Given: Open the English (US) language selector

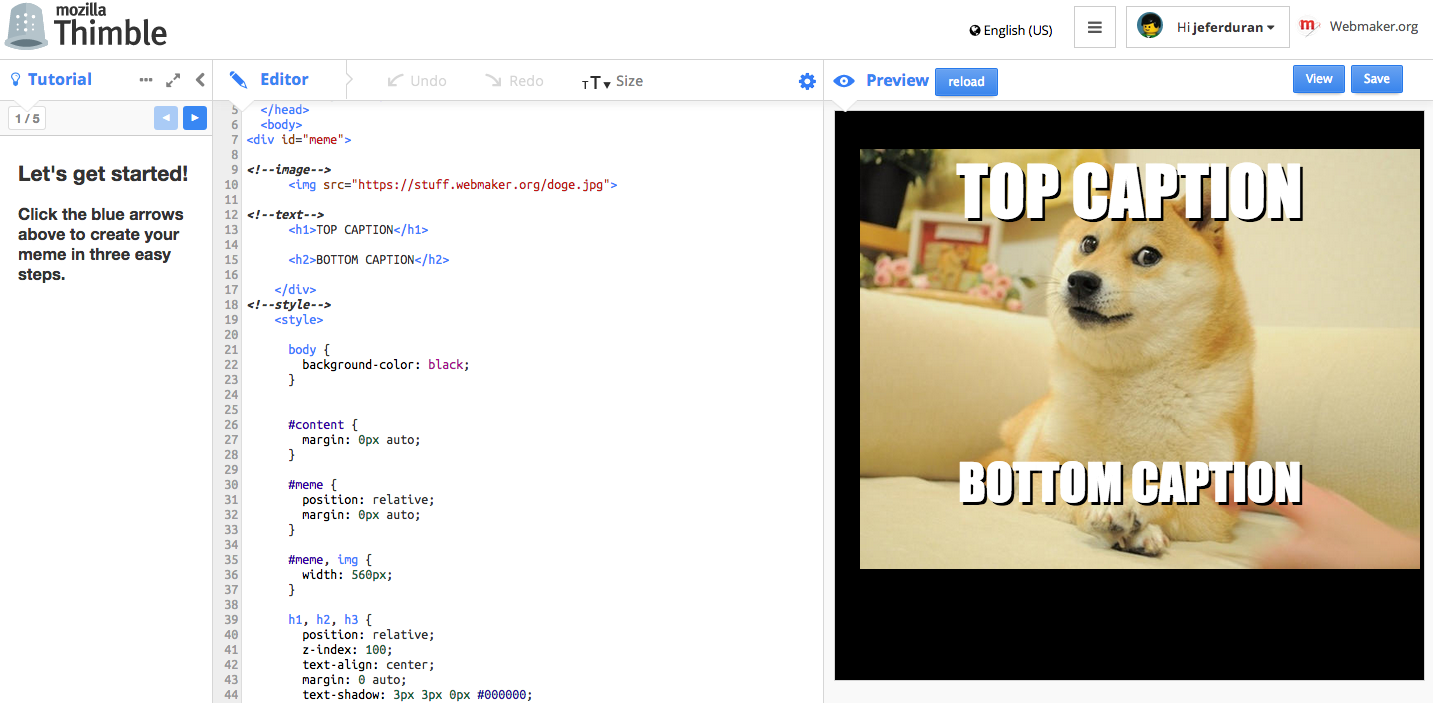Looking at the screenshot, I should coord(1011,30).
